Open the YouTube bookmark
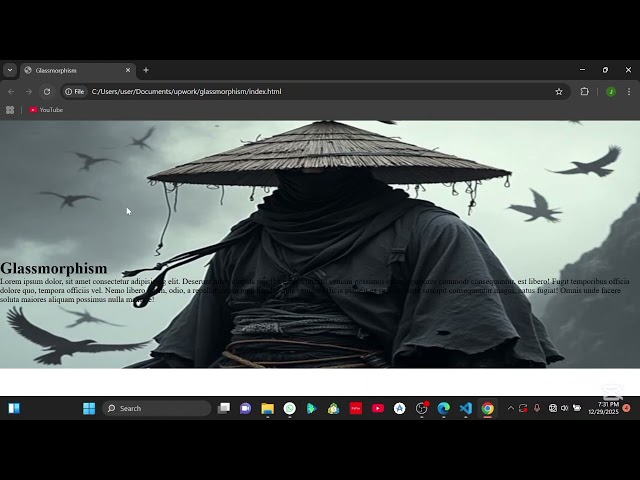640x480 pixels. [46, 110]
